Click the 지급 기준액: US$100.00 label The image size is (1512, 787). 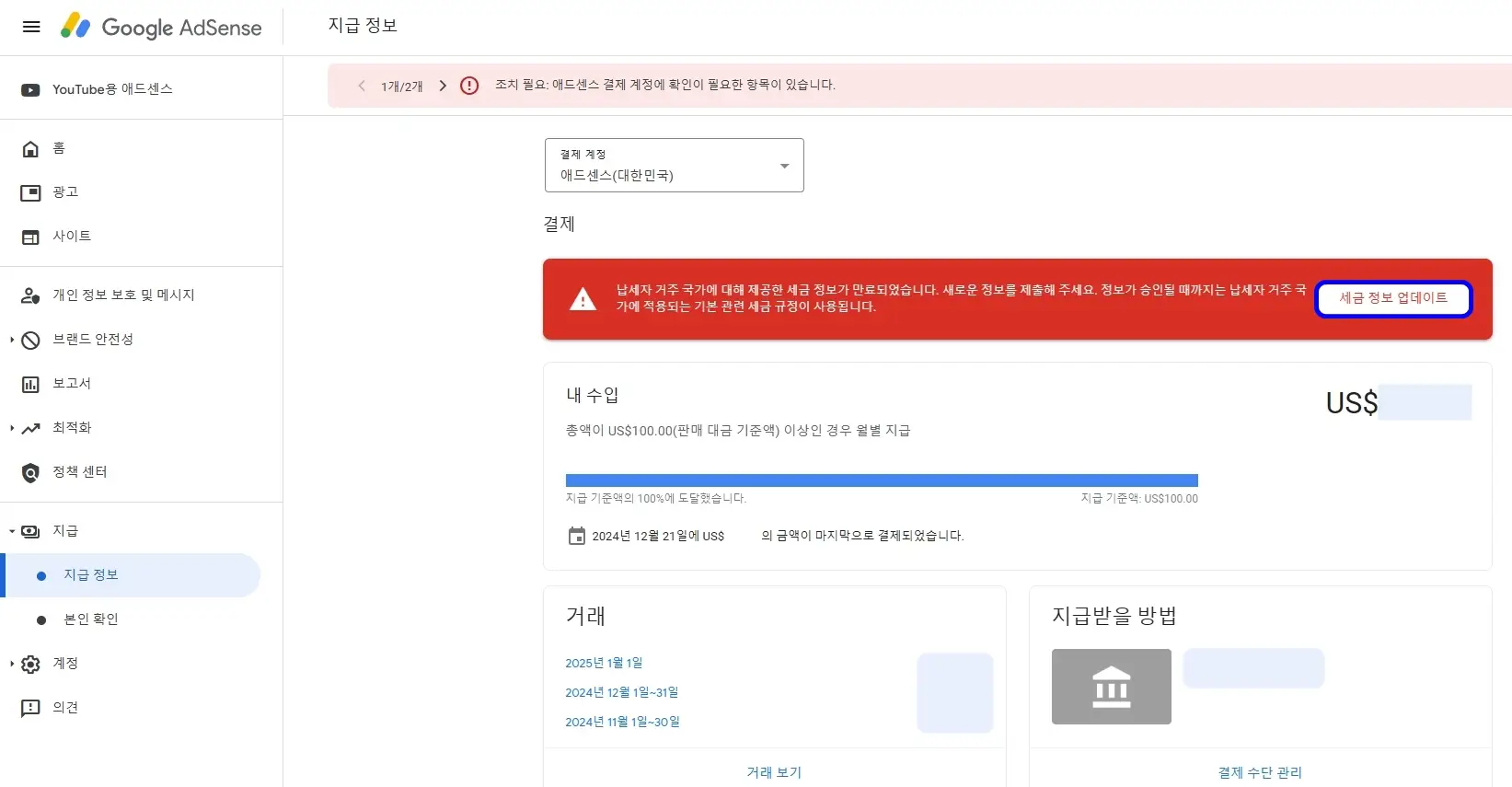click(1139, 499)
